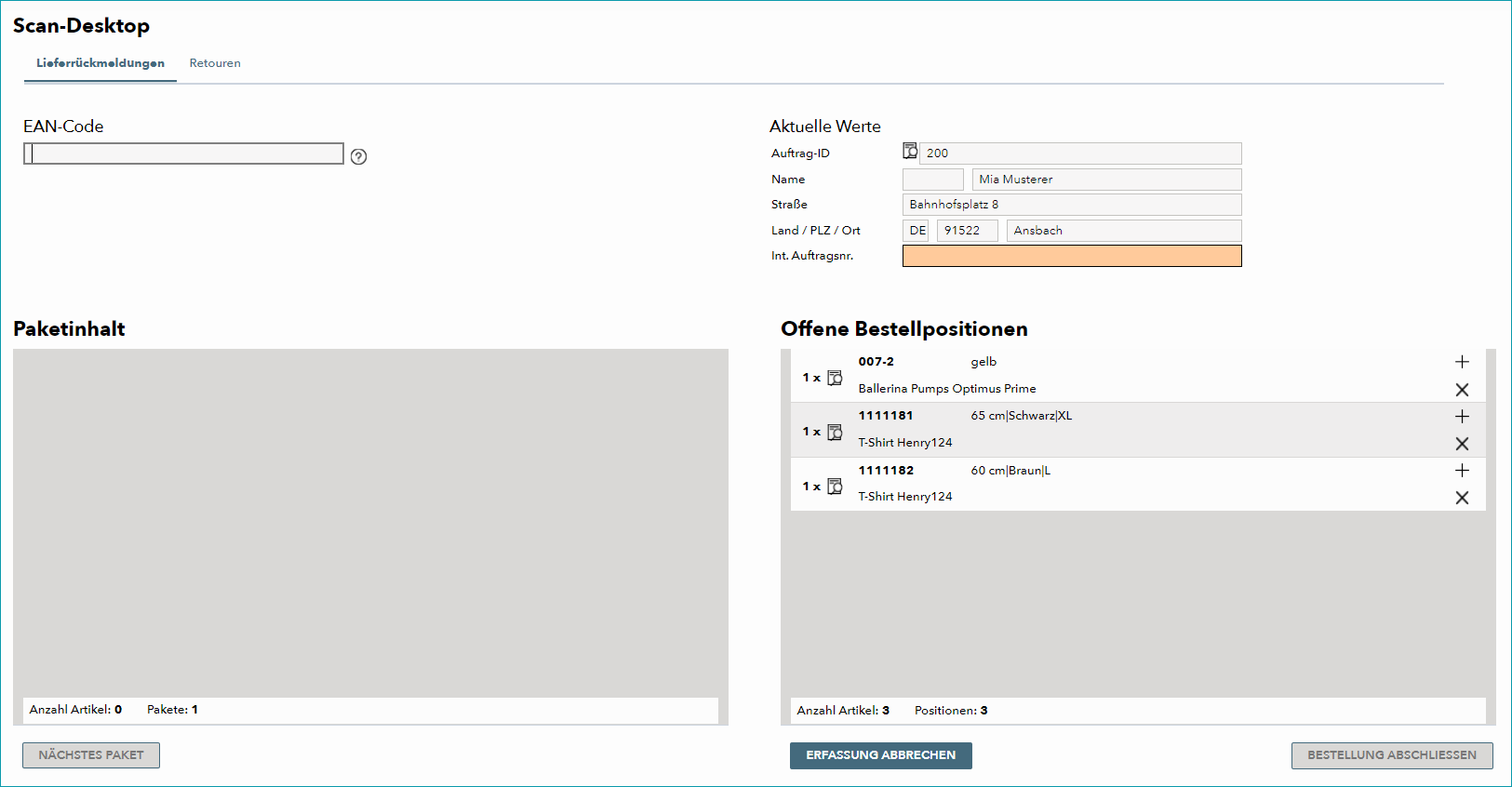
Task: Select the name field with Mia Musterer
Action: pos(1106,180)
